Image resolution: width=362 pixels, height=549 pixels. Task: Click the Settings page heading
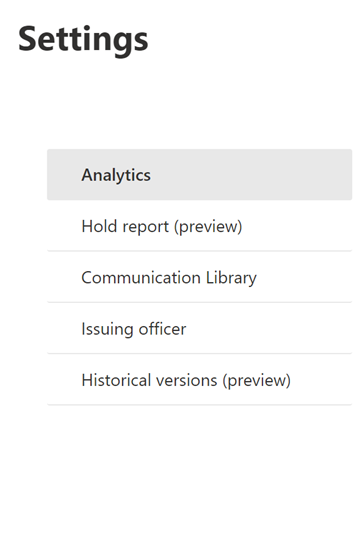[x=83, y=41]
